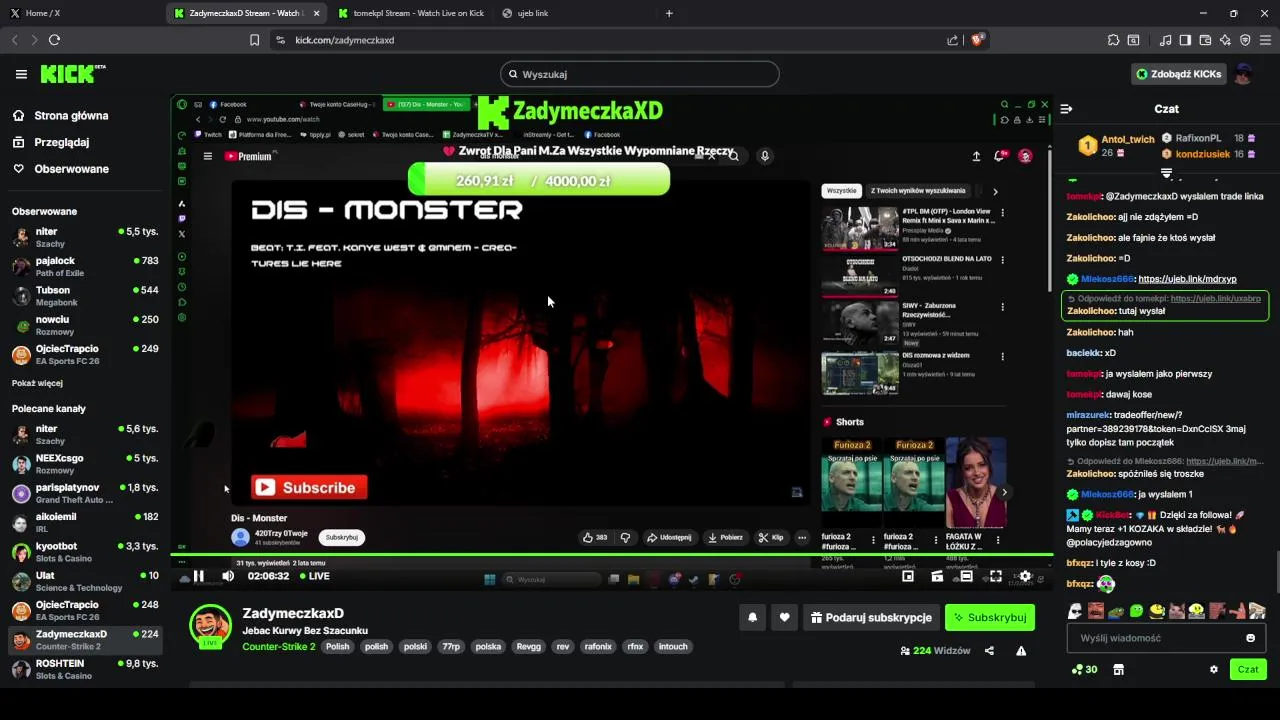This screenshot has width=1280, height=720.
Task: Open the chat shop store icon
Action: [x=1118, y=670]
